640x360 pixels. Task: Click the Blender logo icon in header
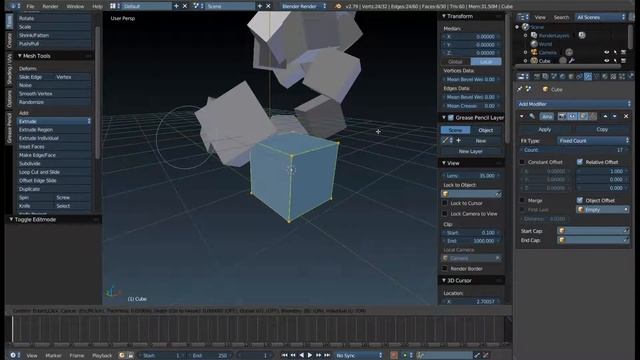(x=338, y=6)
